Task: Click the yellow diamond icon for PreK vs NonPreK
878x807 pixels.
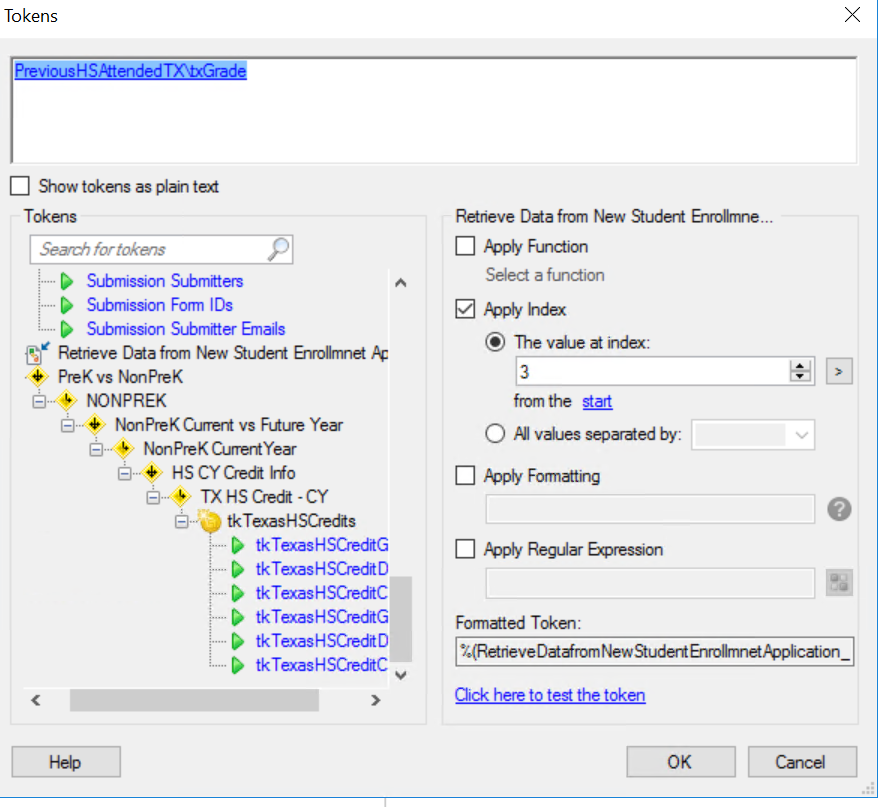Action: click(38, 377)
